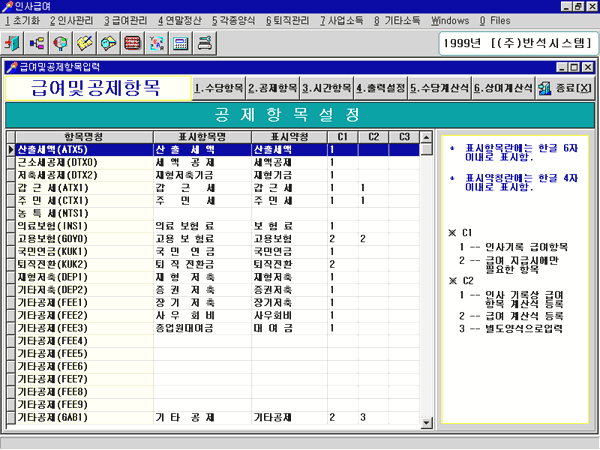This screenshot has height=450, width=600.
Task: Click the 6.상여계산식 button
Action: (x=502, y=88)
